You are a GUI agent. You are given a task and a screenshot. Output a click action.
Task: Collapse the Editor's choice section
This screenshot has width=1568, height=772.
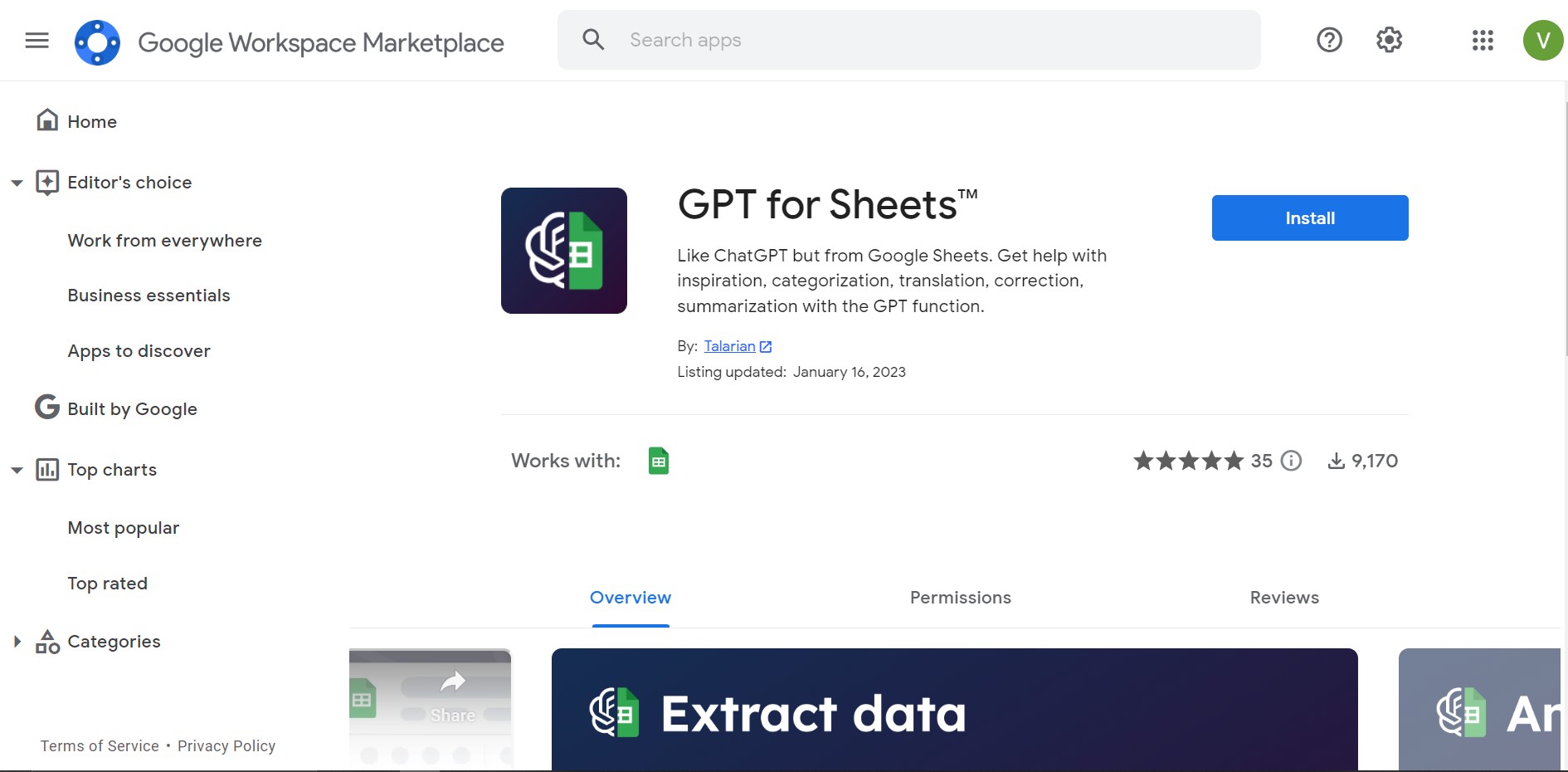(17, 183)
